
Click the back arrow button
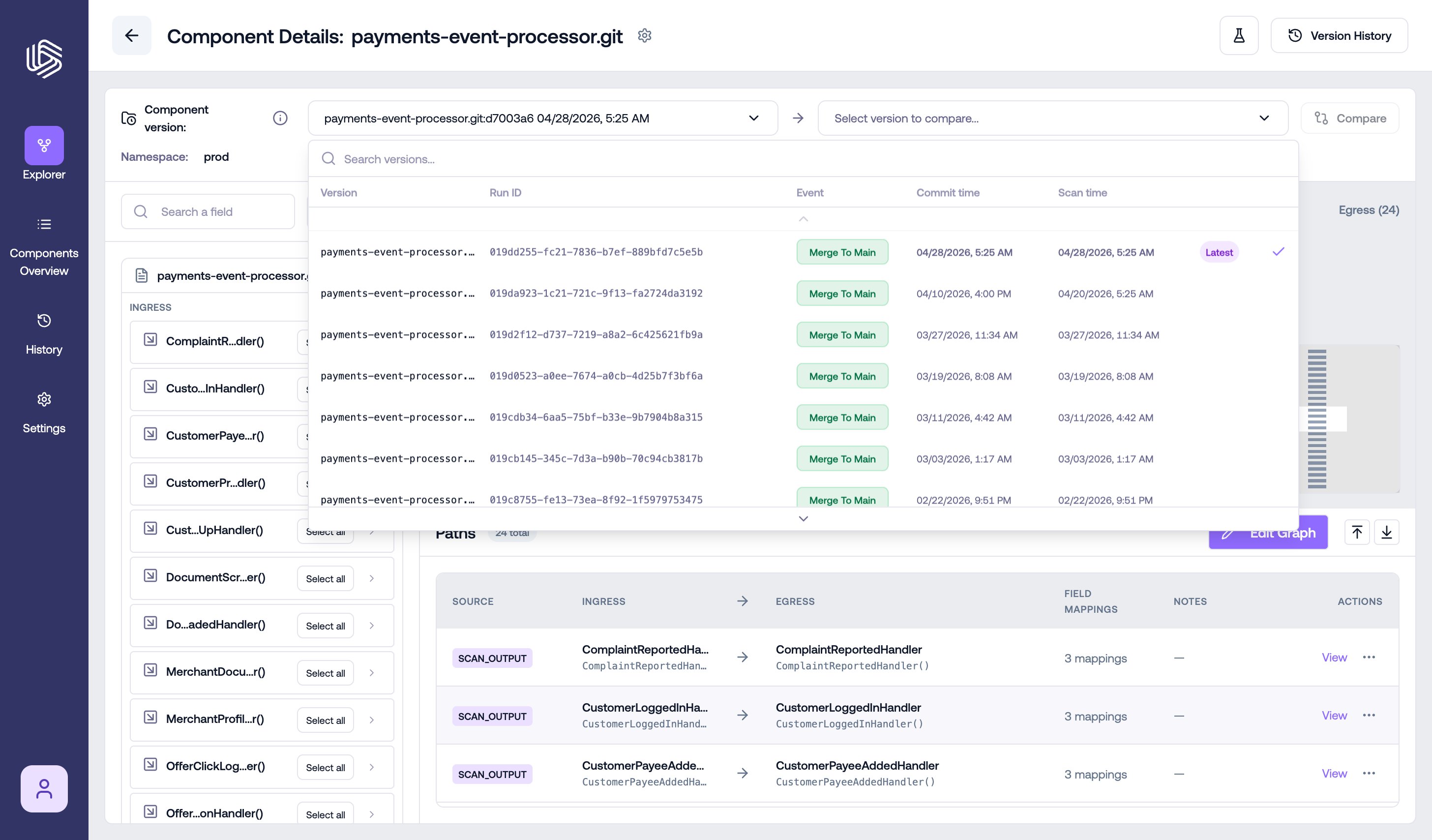[131, 35]
